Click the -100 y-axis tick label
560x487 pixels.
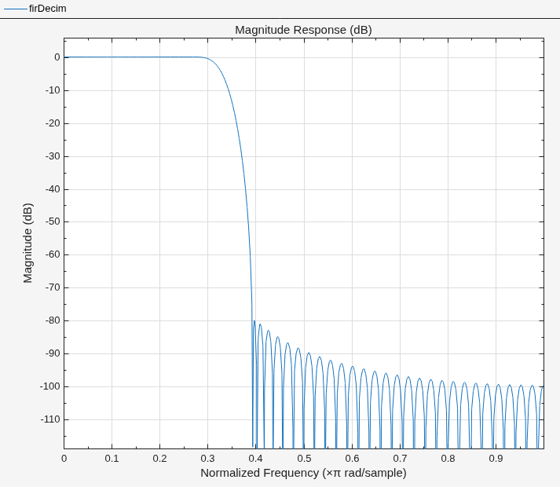(50, 386)
